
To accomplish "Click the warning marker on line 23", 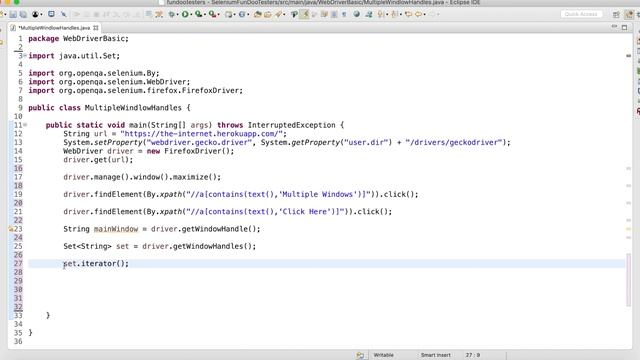I will [x=11, y=229].
